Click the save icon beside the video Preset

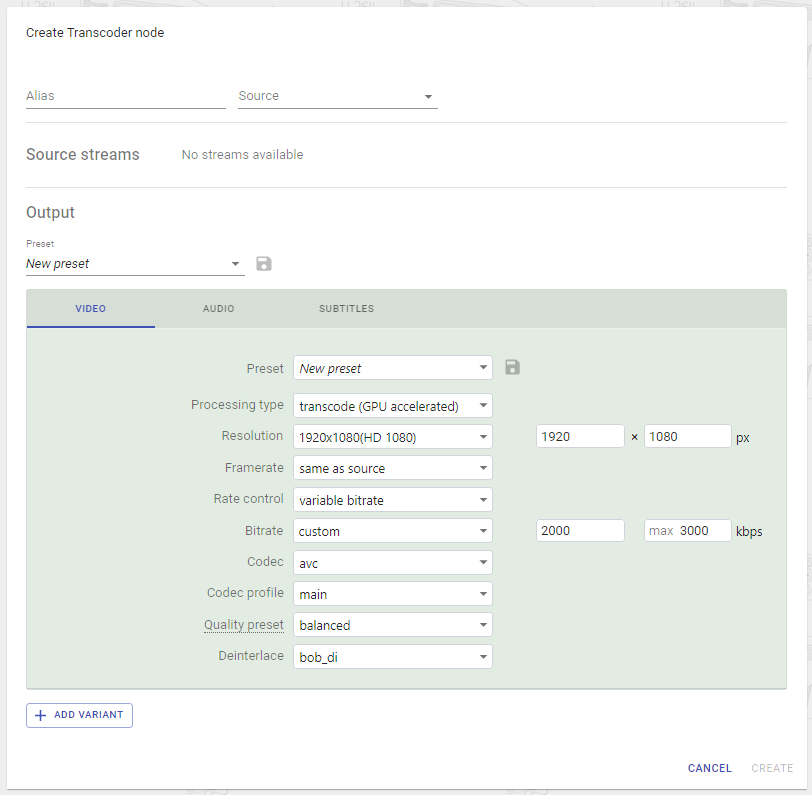pos(512,367)
